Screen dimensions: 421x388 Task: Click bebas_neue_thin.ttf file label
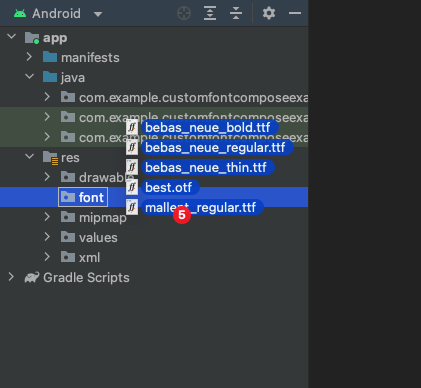pos(208,168)
